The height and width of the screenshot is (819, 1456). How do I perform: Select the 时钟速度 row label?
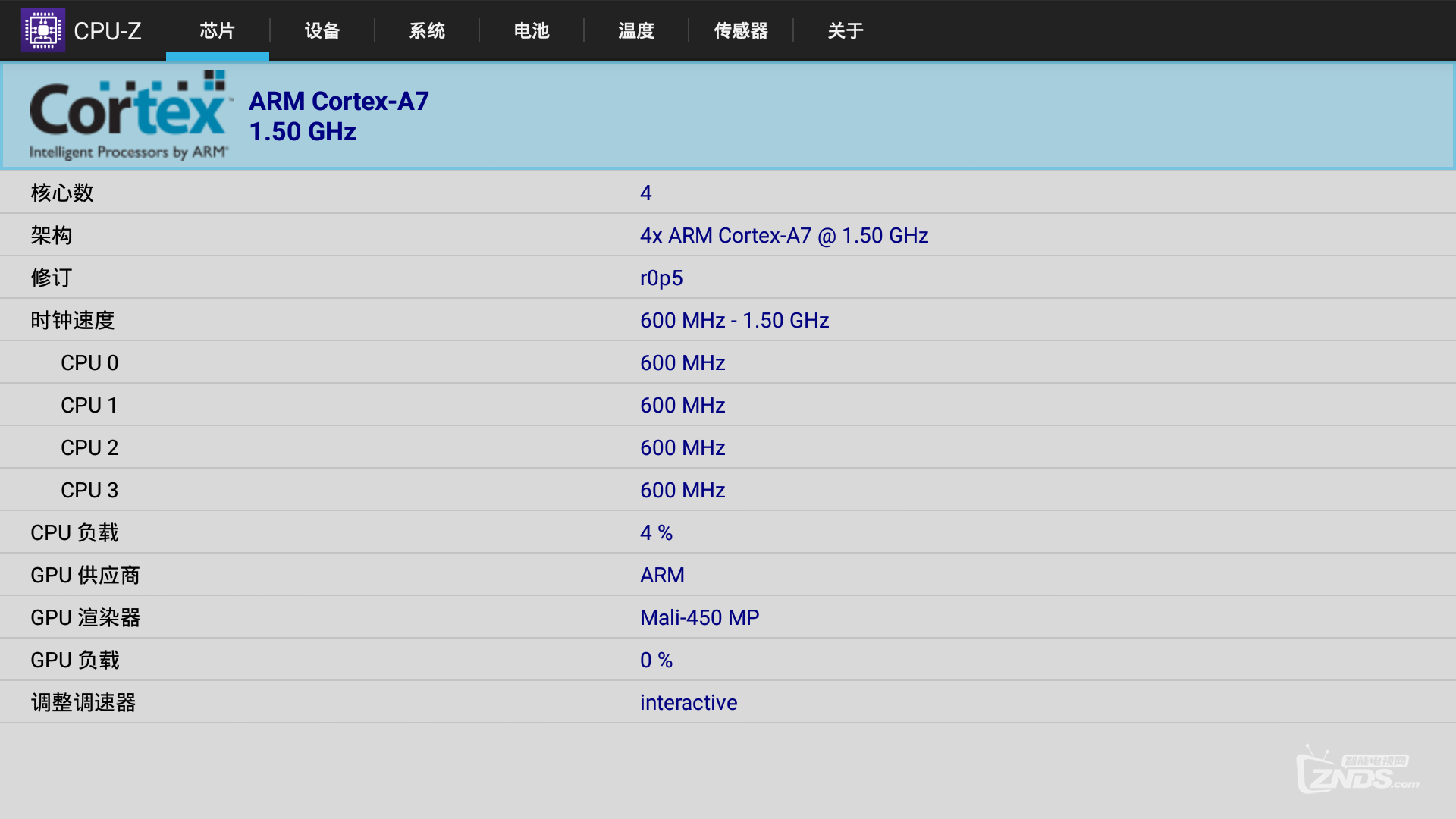73,320
